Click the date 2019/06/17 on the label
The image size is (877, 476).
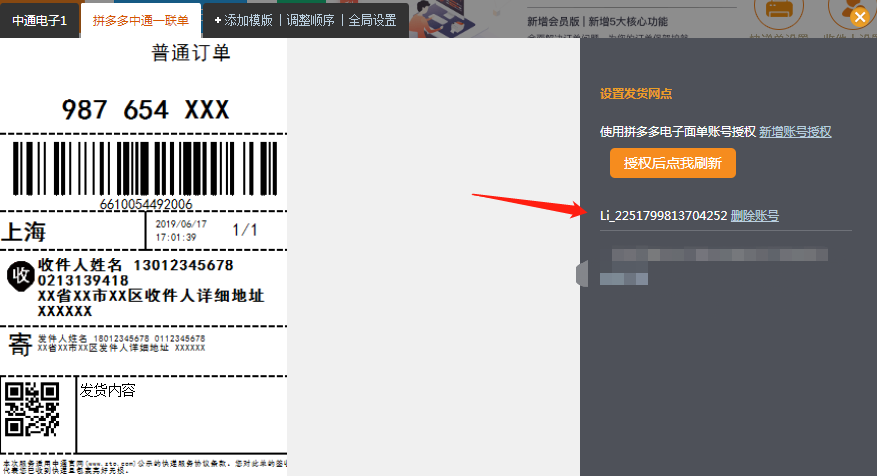tap(181, 224)
